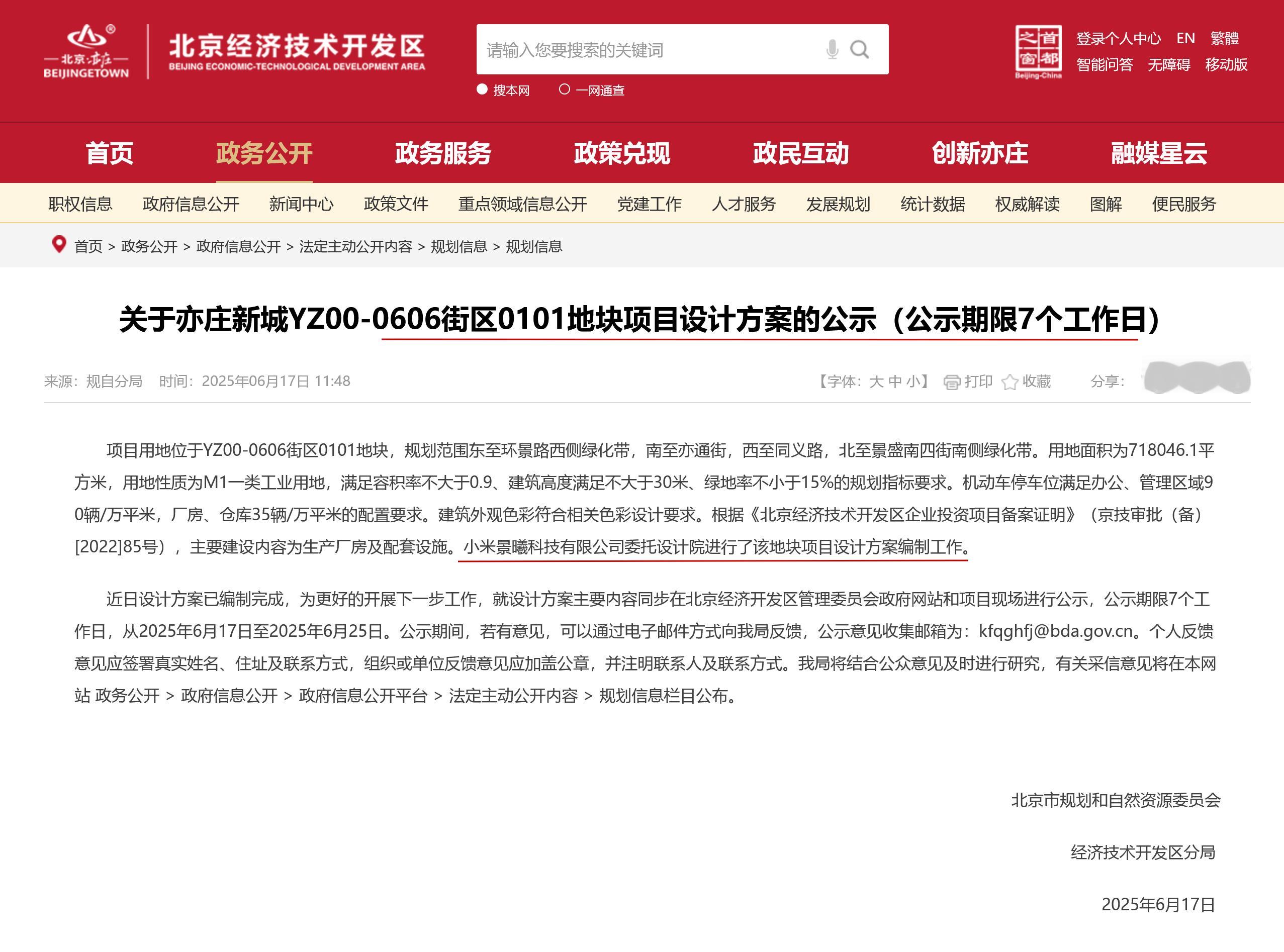Go to 统计数据 submenu item
This screenshot has width=1284, height=952.
point(933,204)
